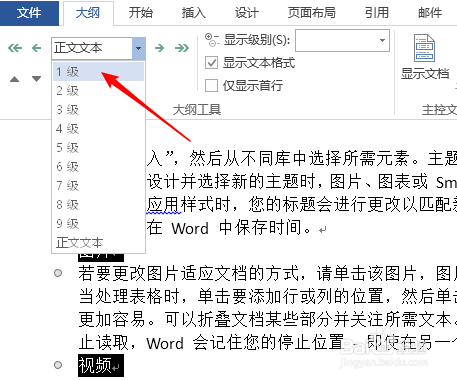The height and width of the screenshot is (380, 457).
Task: Open the 文件 tab
Action: pyautogui.click(x=29, y=13)
